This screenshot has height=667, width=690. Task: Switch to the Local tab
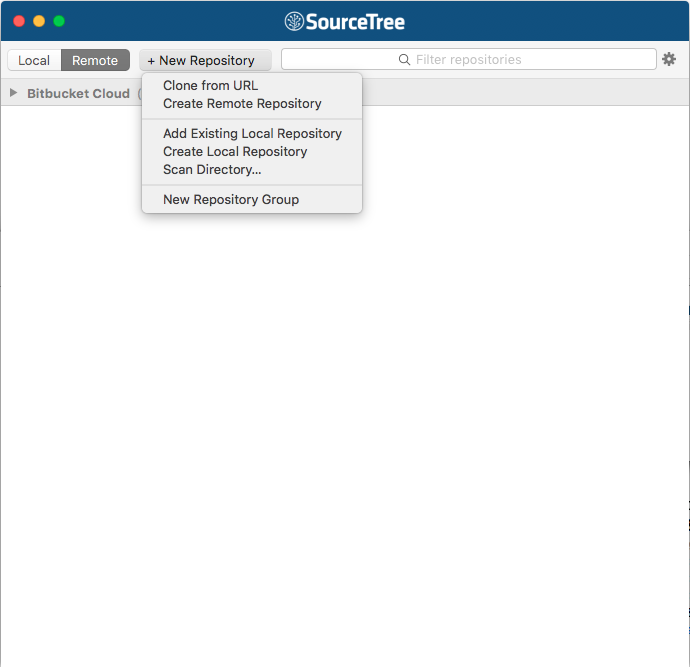34,60
